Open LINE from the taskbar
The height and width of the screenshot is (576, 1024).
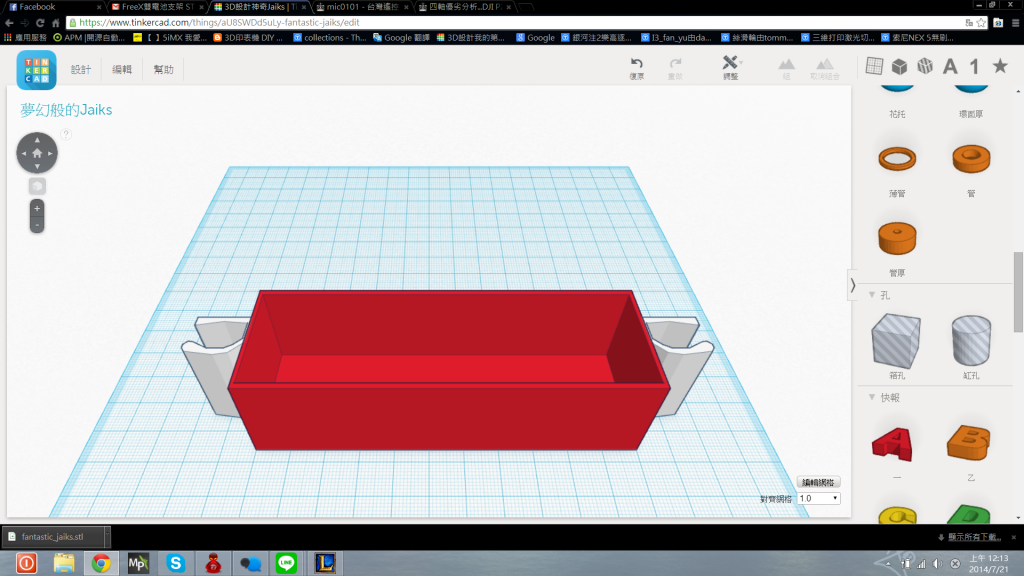tap(287, 563)
